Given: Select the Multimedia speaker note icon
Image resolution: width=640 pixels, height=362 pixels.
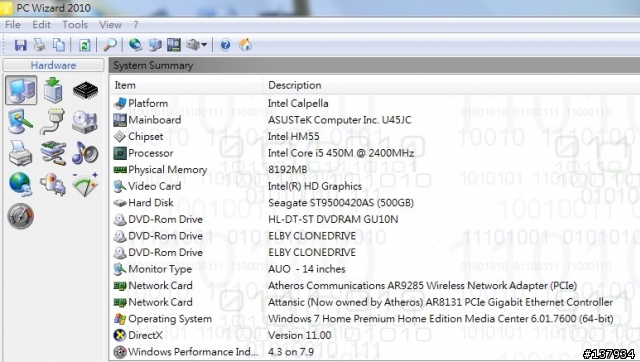Looking at the screenshot, I should pyautogui.click(x=85, y=153).
